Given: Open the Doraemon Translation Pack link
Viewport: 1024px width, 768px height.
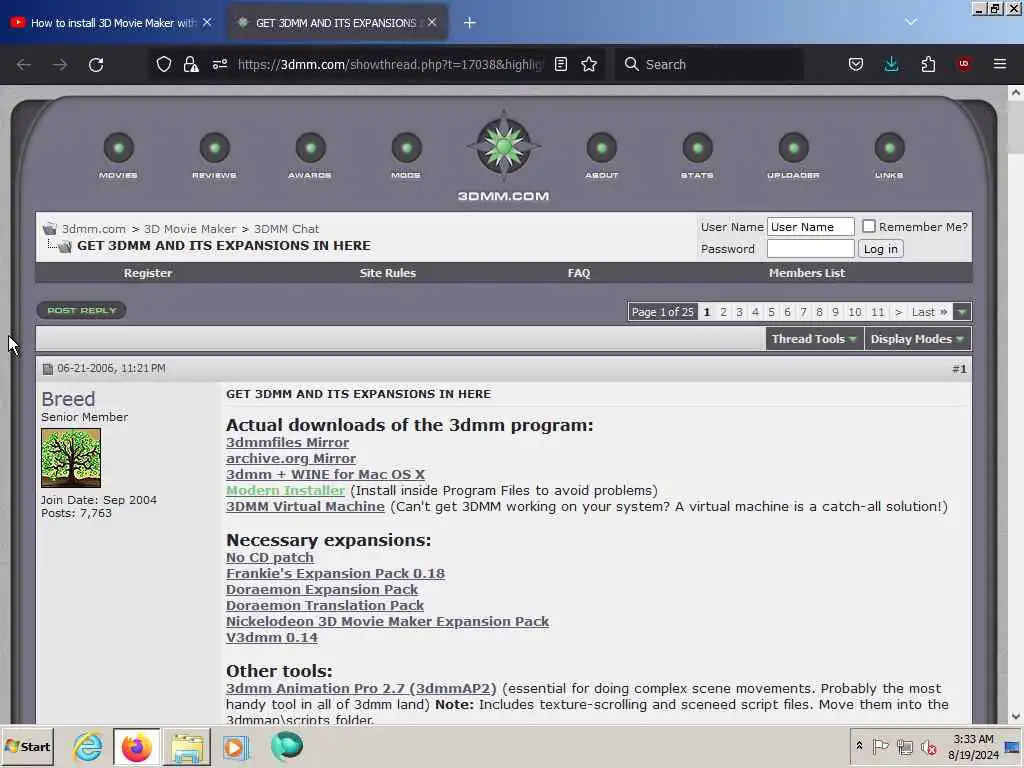Looking at the screenshot, I should 325,605.
